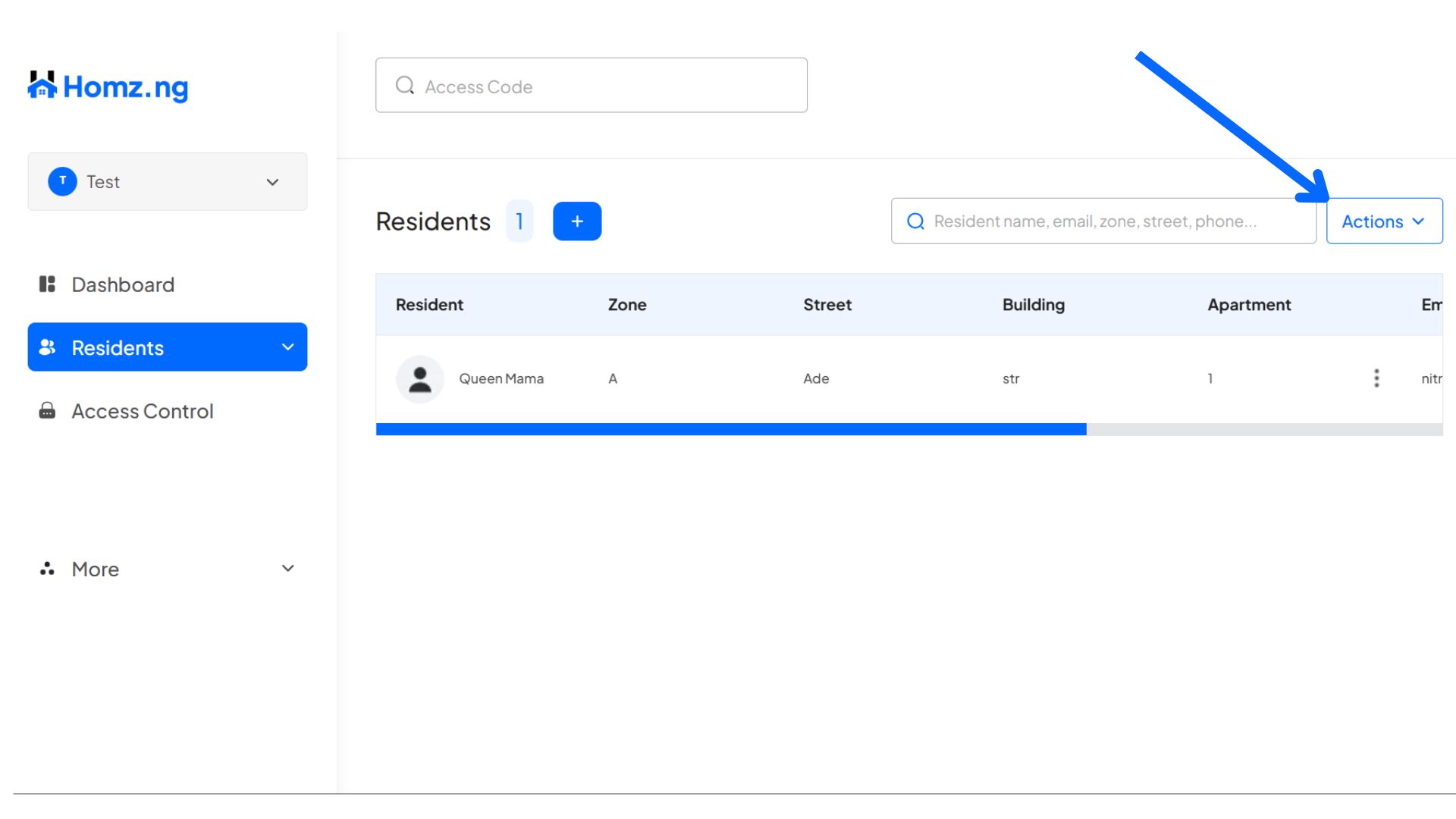This screenshot has width=1456, height=819.
Task: Expand the Residents submenu chevron
Action: click(287, 347)
